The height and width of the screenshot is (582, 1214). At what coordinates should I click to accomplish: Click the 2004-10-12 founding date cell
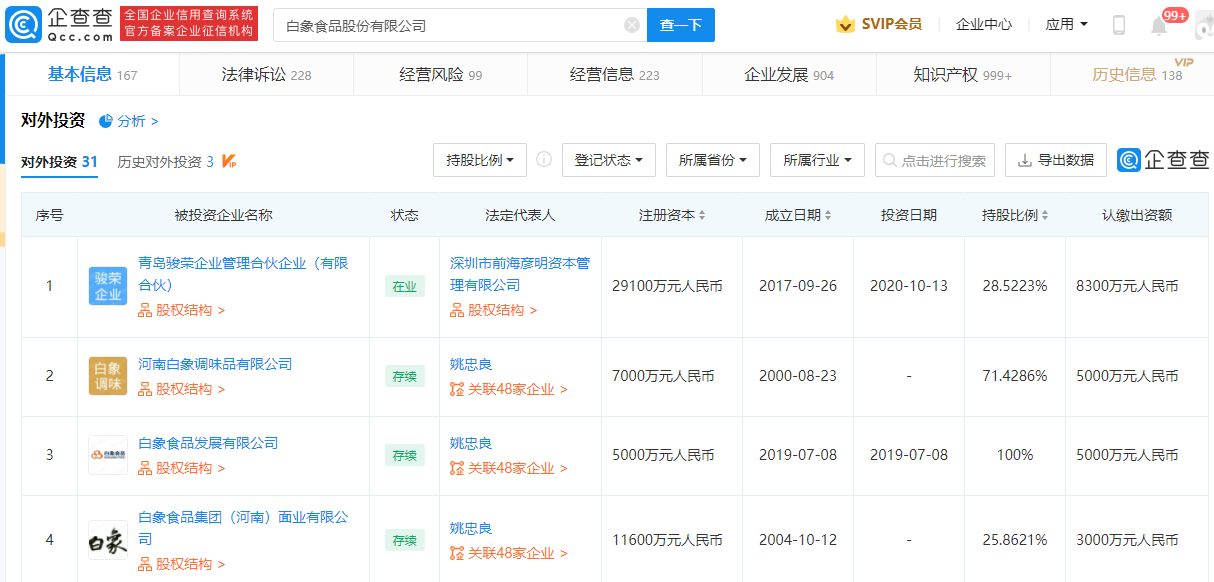[800, 540]
